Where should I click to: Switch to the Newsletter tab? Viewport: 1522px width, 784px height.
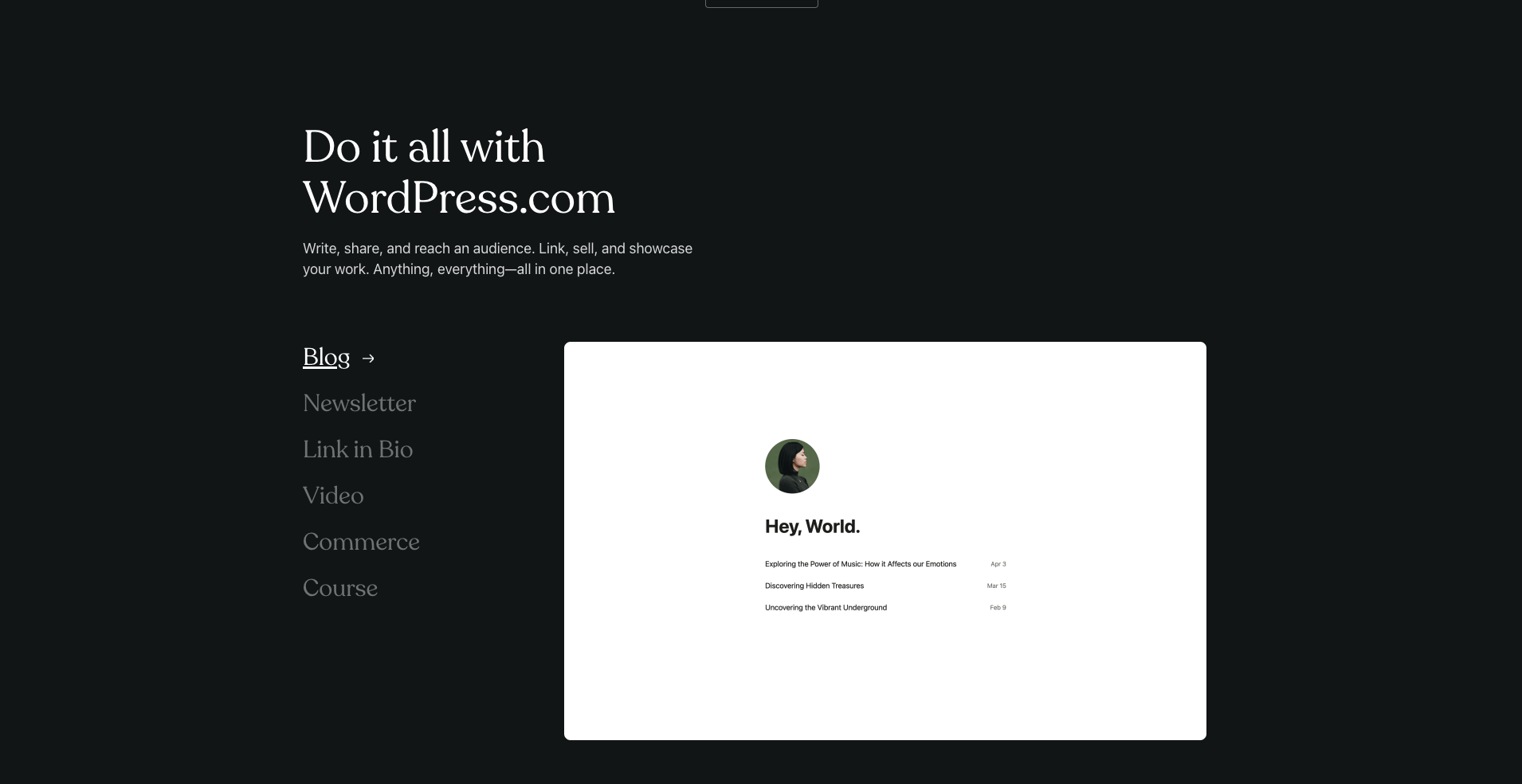[x=359, y=403]
